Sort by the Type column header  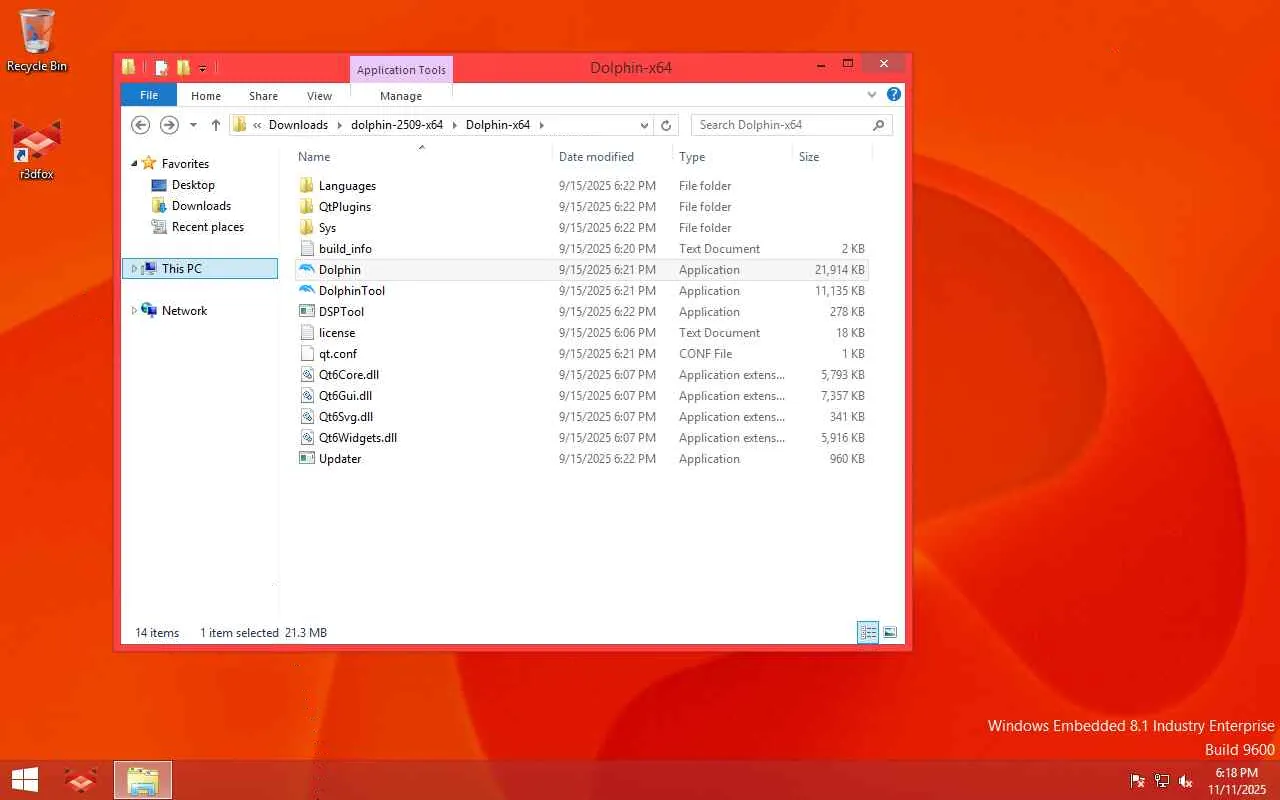point(732,156)
